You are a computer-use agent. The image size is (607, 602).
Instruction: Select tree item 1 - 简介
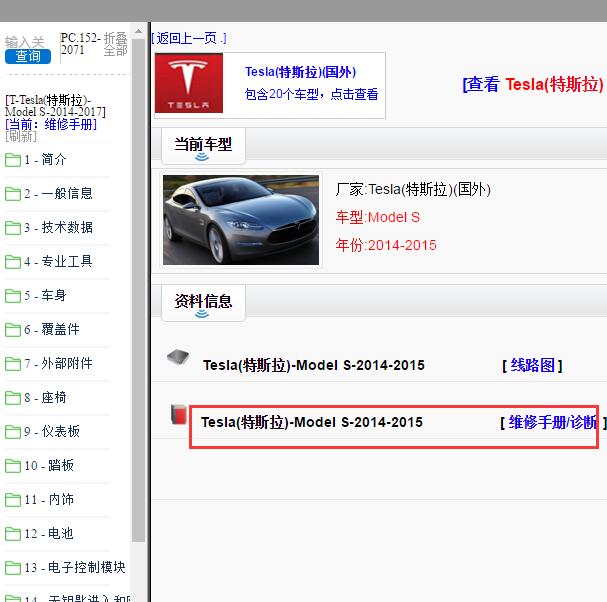[x=45, y=160]
